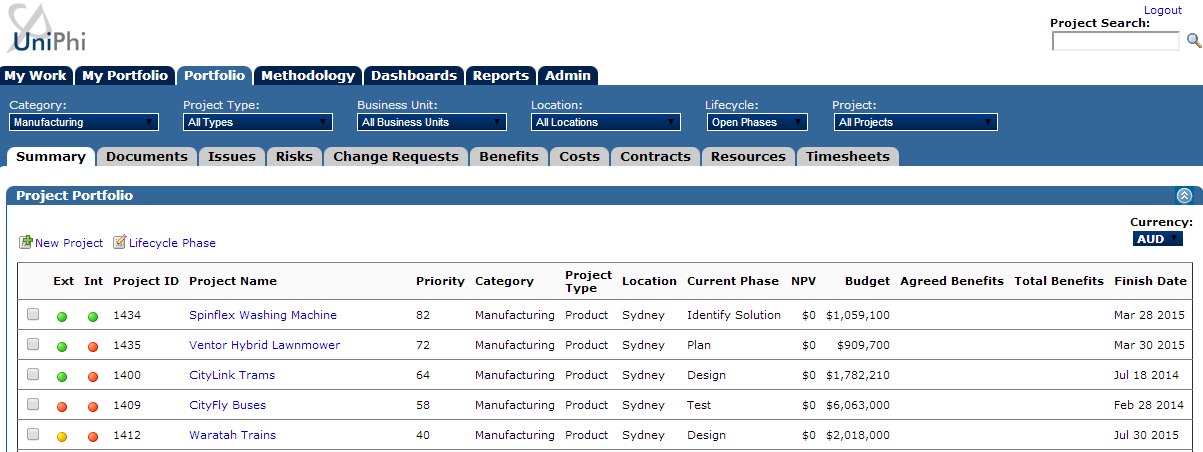This screenshot has width=1203, height=452.
Task: Open Spinflex Washing Machine project
Action: click(x=263, y=315)
